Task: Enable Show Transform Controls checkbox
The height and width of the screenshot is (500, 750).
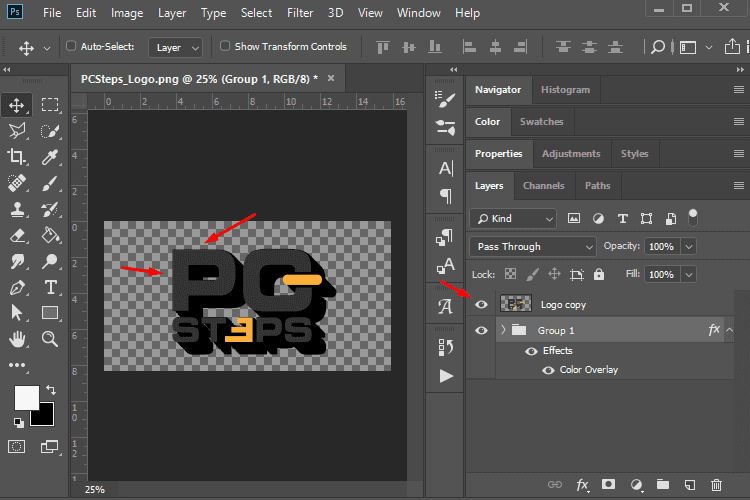Action: [225, 46]
